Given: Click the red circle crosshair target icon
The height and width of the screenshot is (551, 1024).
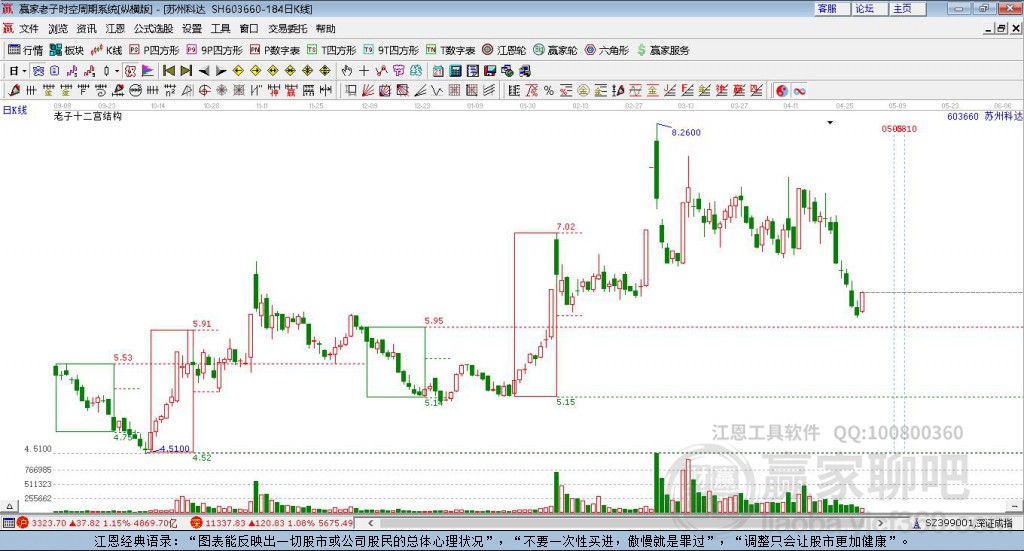Looking at the screenshot, I should pos(204,91).
